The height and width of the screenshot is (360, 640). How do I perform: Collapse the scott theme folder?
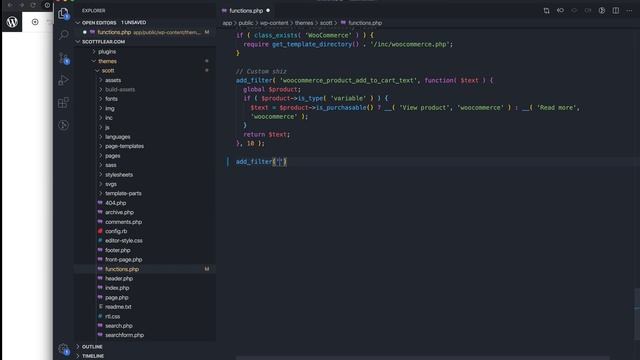pos(108,71)
